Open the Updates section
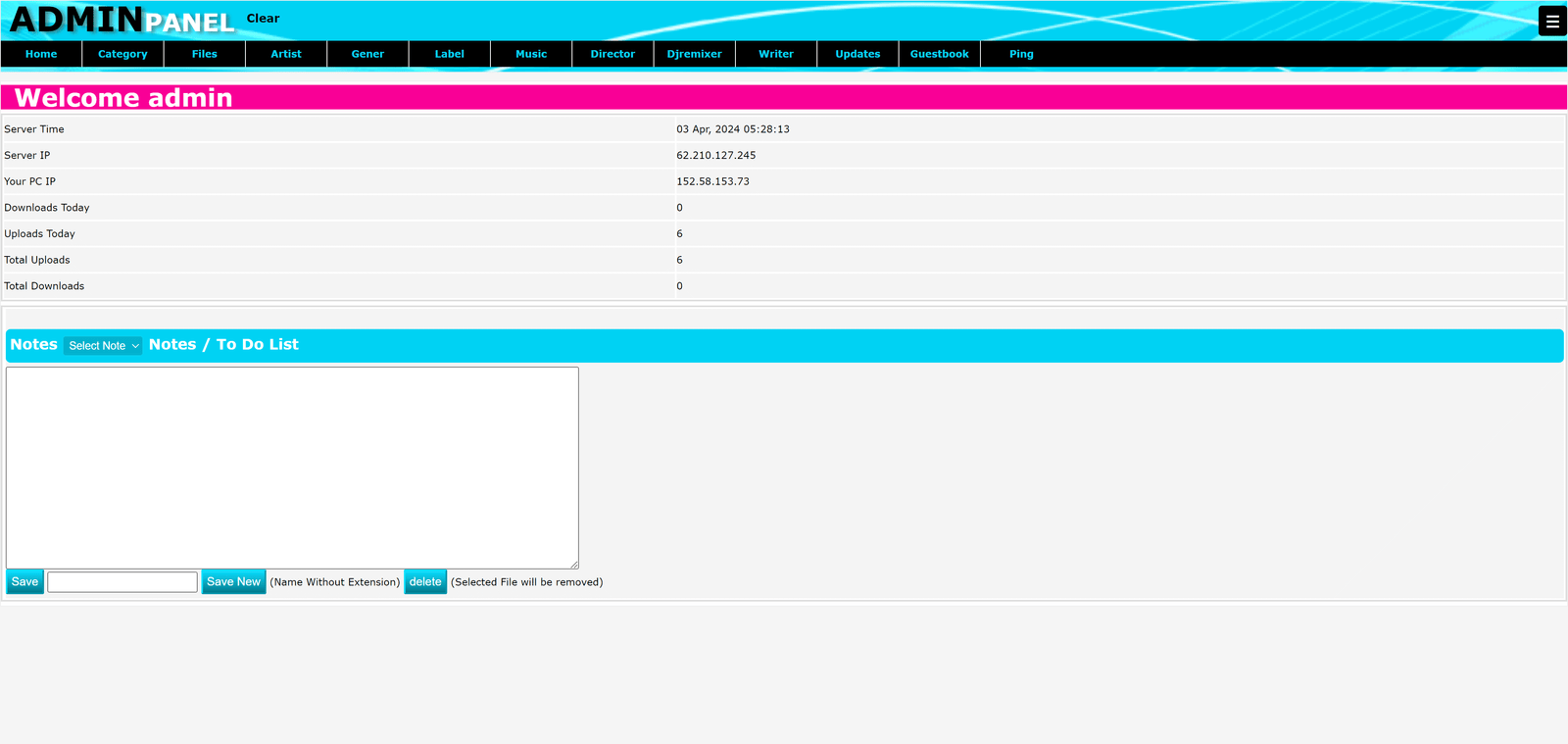The image size is (1568, 744). pos(857,54)
